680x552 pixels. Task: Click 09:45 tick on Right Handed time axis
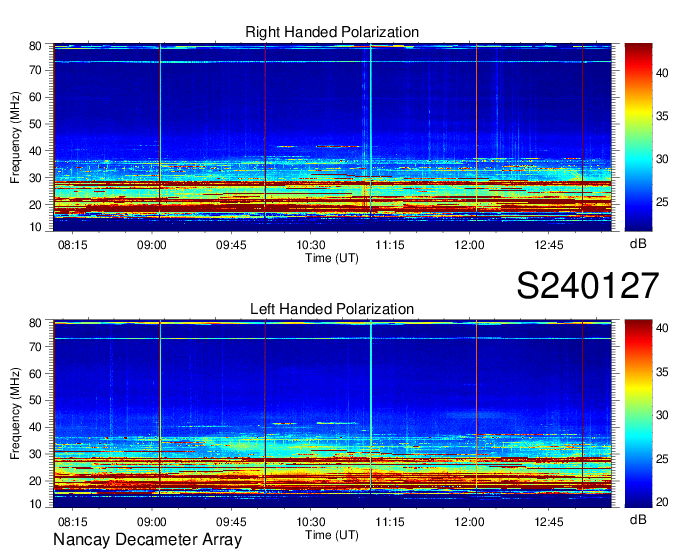[231, 245]
